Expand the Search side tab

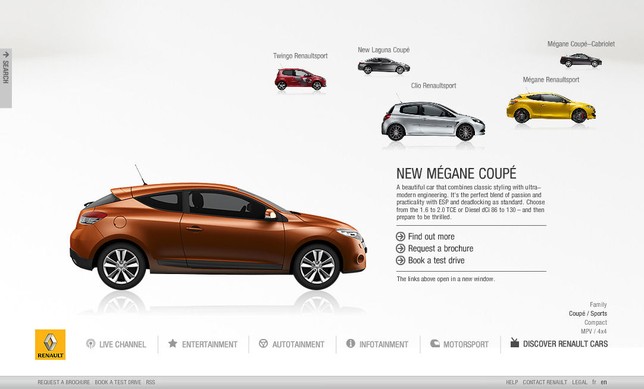[6, 78]
